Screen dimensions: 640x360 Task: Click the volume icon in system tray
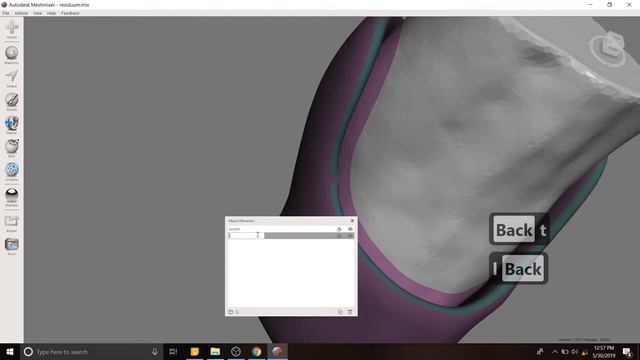574,351
